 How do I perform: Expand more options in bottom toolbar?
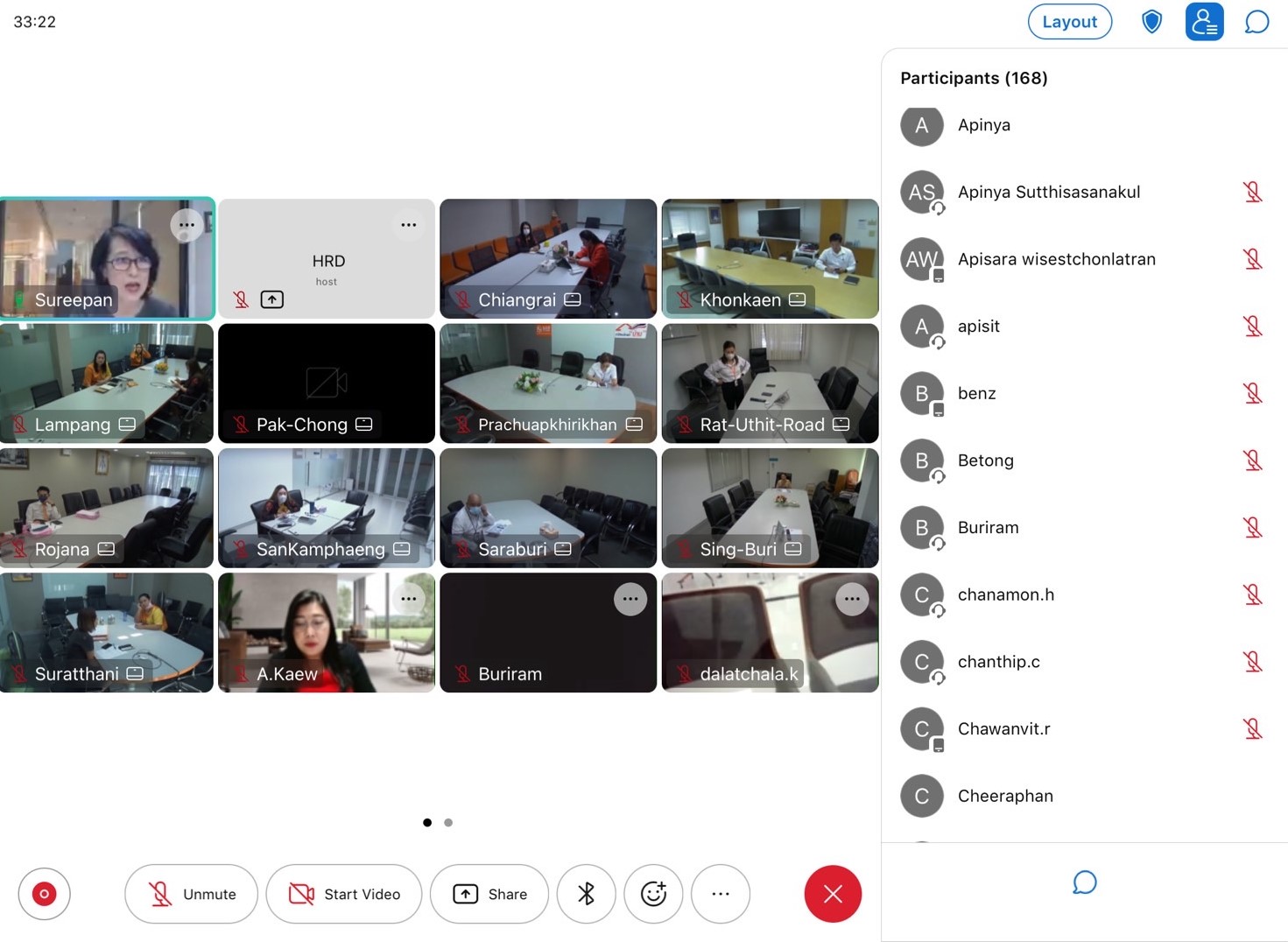tap(720, 894)
